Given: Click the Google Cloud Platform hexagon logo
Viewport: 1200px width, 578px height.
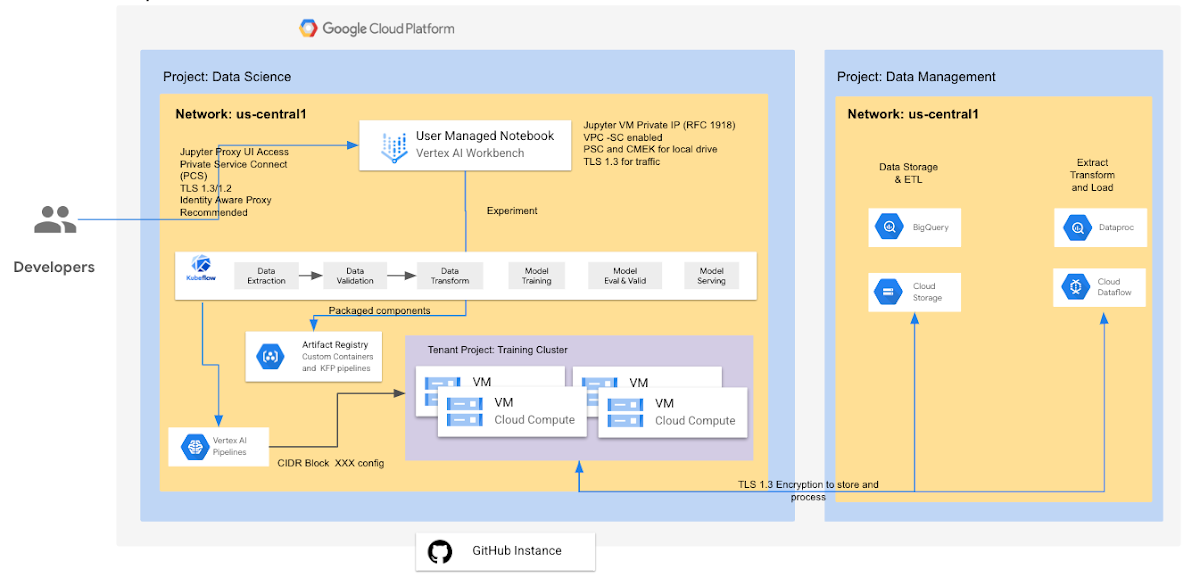Looking at the screenshot, I should (x=309, y=28).
